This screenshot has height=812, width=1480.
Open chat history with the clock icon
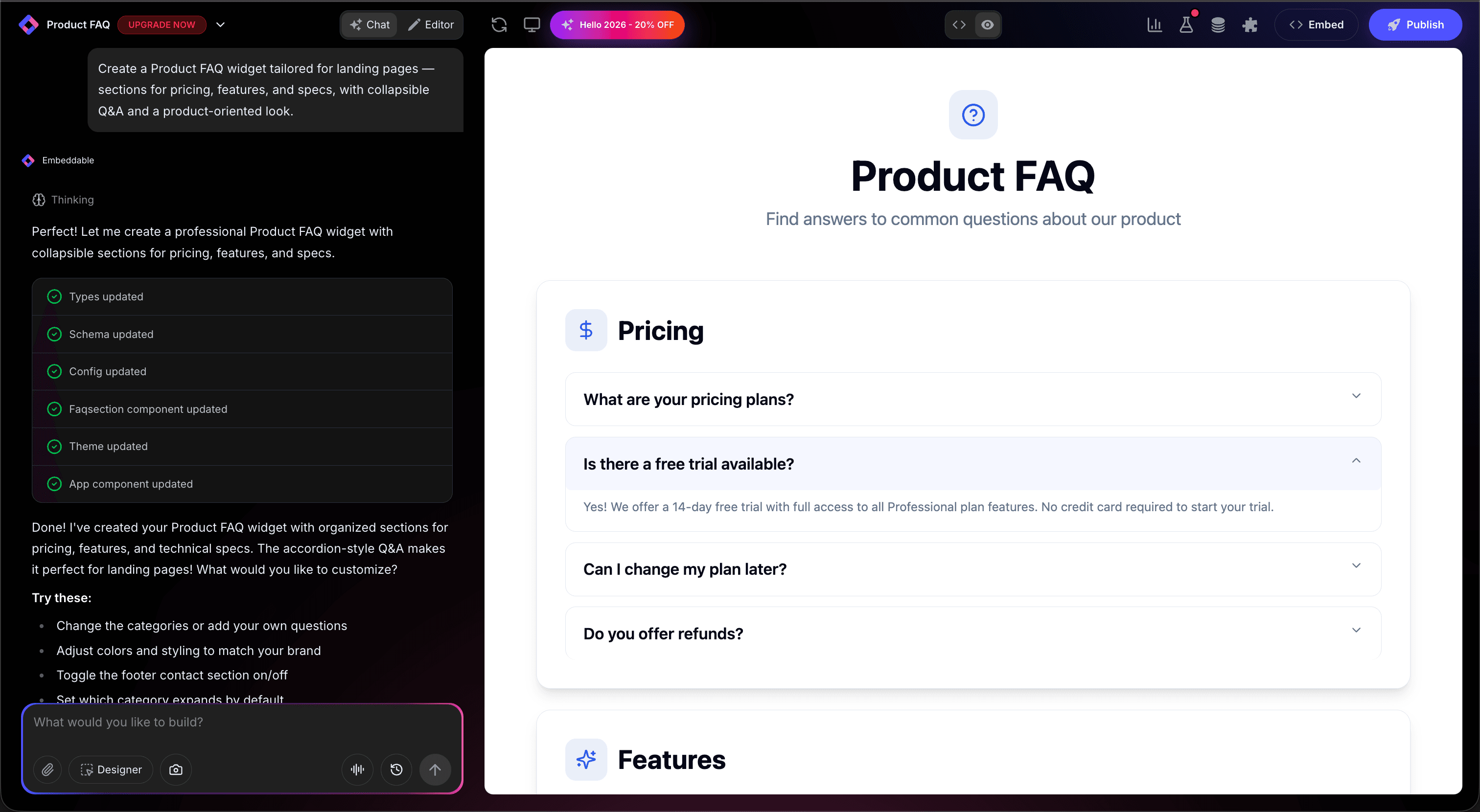coord(396,769)
